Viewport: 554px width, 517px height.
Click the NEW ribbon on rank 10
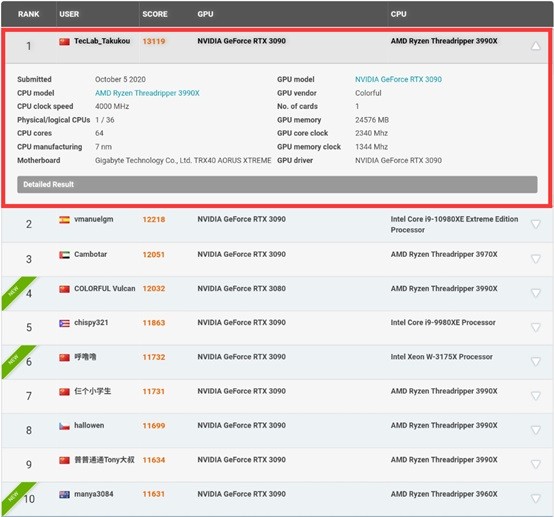tap(13, 496)
